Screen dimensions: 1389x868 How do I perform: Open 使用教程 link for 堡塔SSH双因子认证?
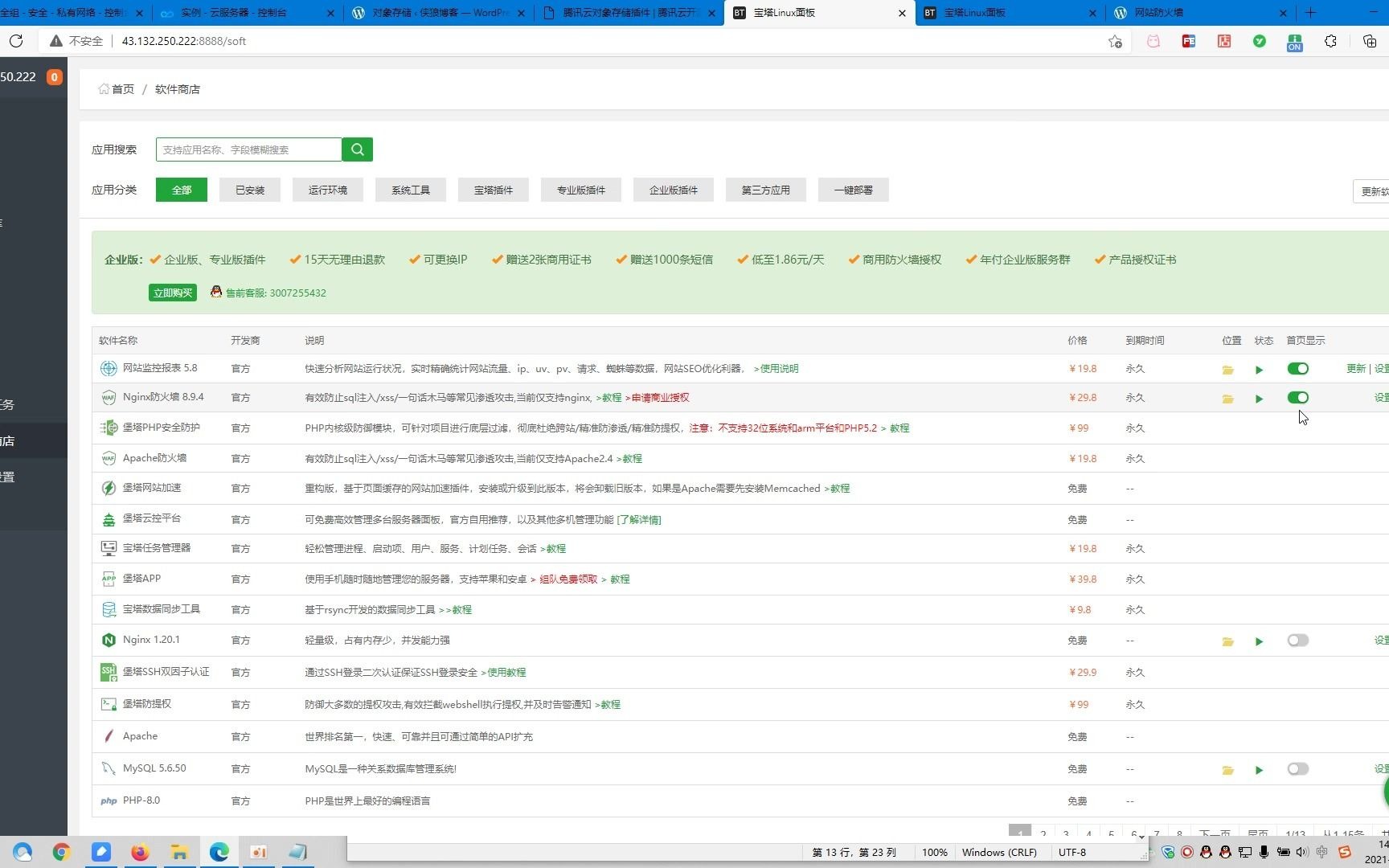[506, 673]
